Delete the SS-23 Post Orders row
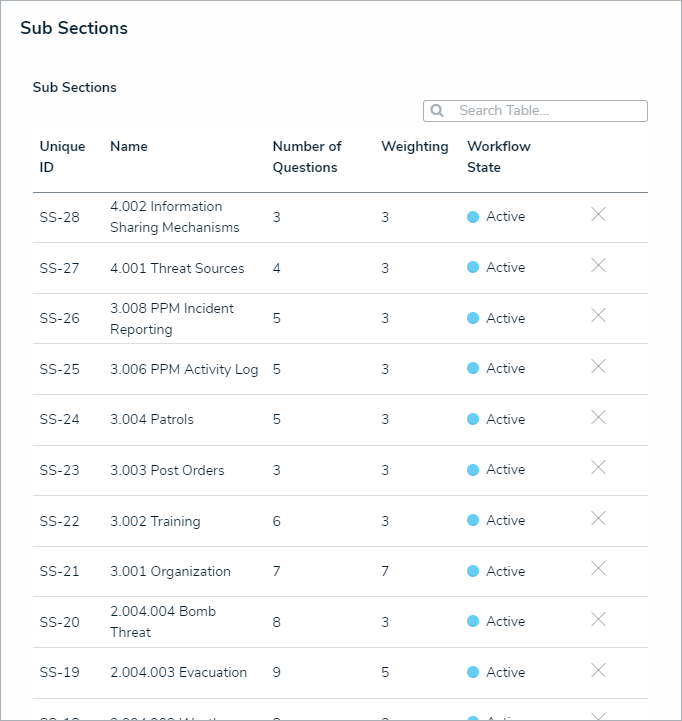This screenshot has height=721, width=682. (x=598, y=468)
